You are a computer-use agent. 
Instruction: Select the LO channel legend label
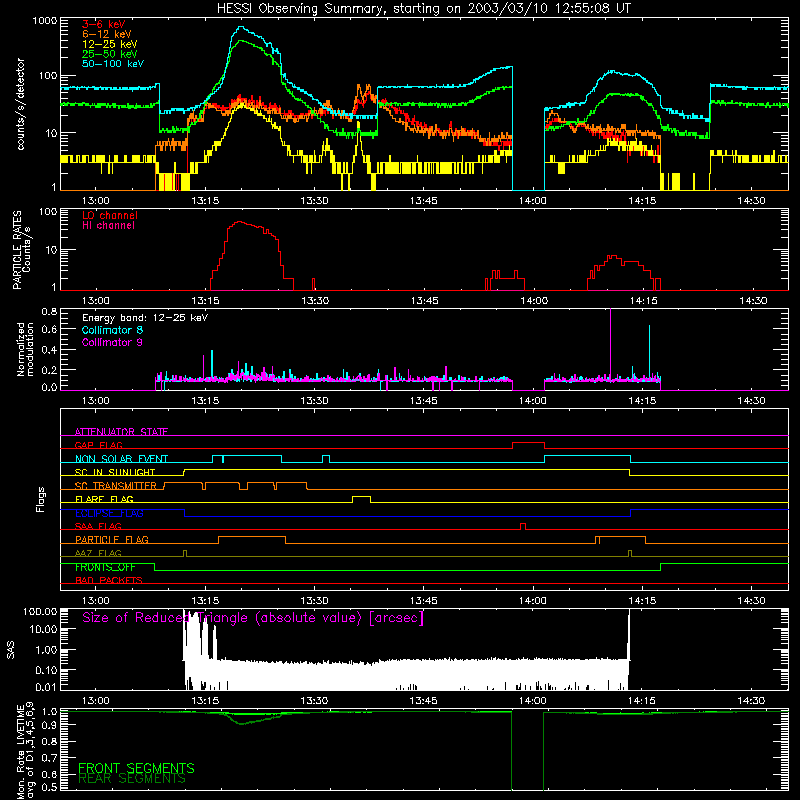click(x=110, y=215)
